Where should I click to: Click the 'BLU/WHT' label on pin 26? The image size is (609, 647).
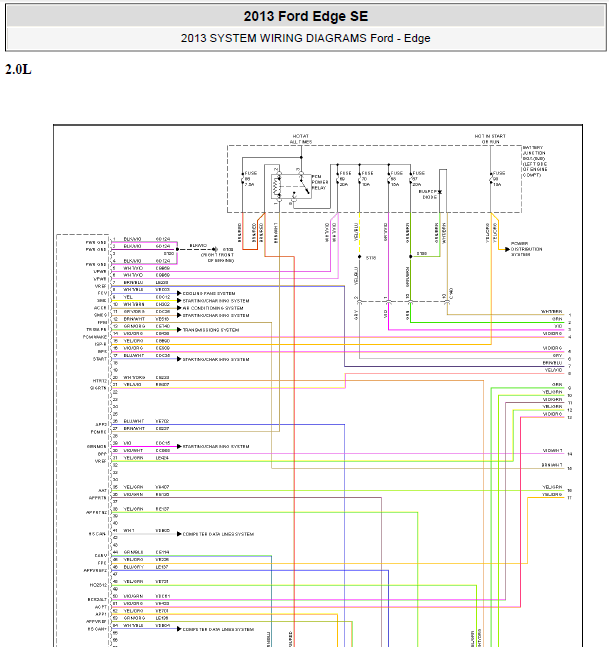coord(134,421)
